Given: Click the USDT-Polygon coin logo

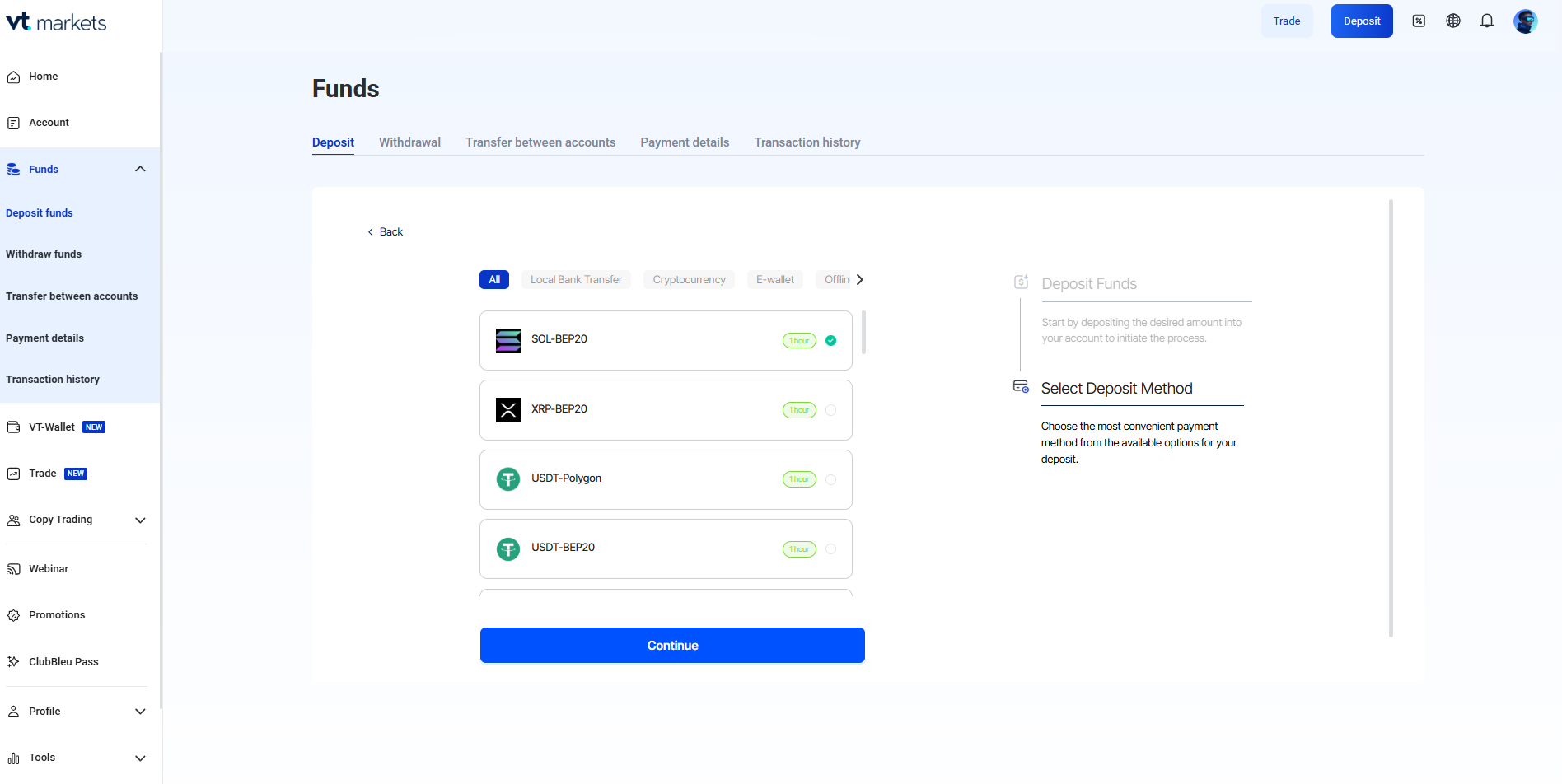Looking at the screenshot, I should point(508,478).
